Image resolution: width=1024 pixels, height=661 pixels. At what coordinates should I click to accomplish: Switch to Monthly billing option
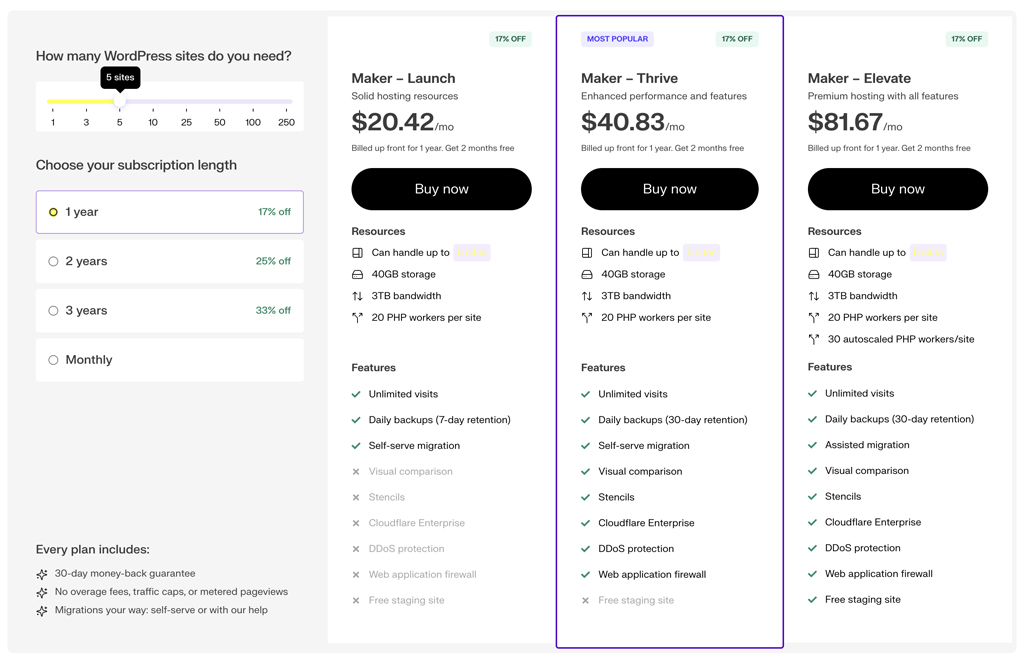point(53,360)
